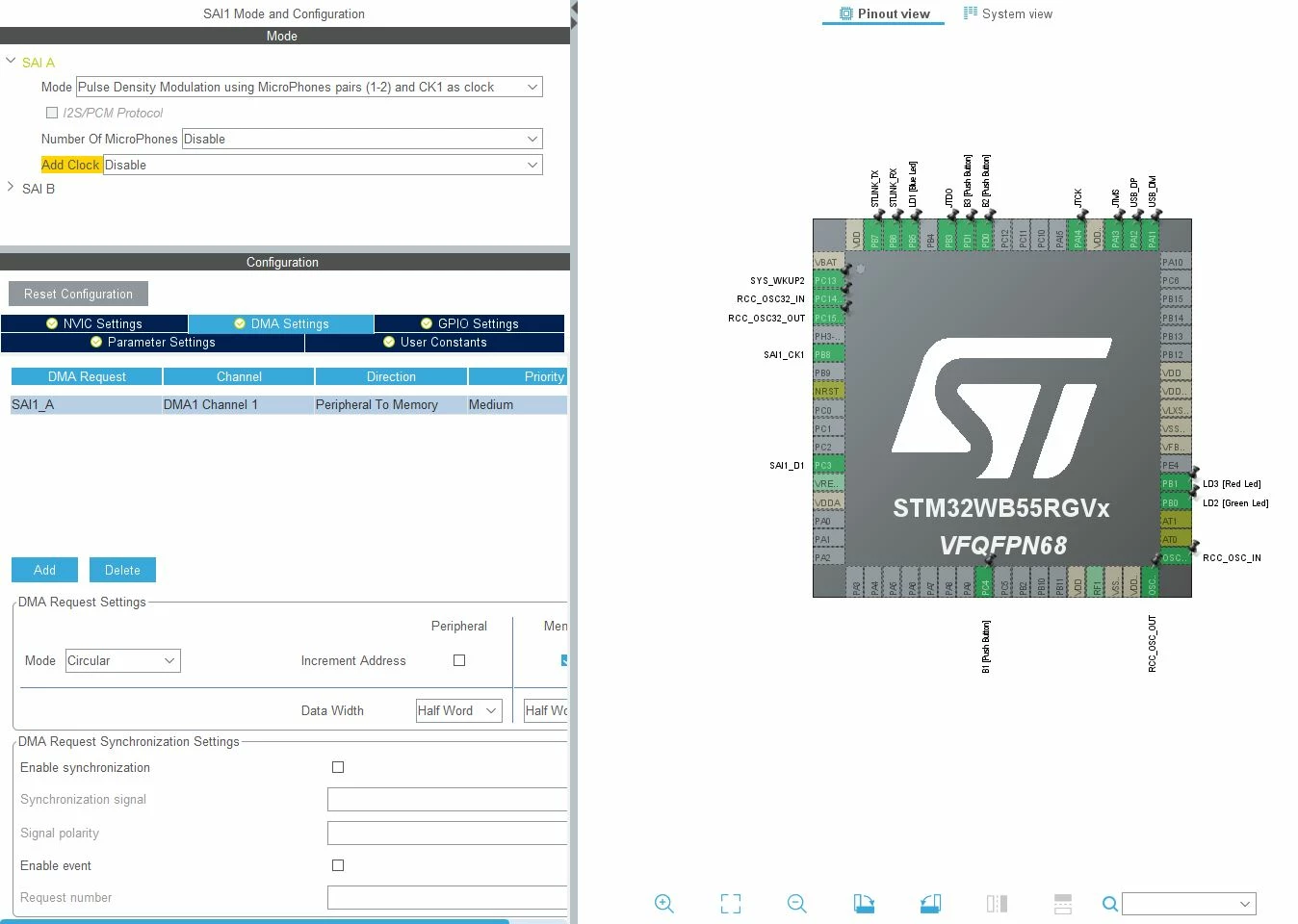Check the Enable synchronization box
The image size is (1298, 924).
click(x=338, y=767)
